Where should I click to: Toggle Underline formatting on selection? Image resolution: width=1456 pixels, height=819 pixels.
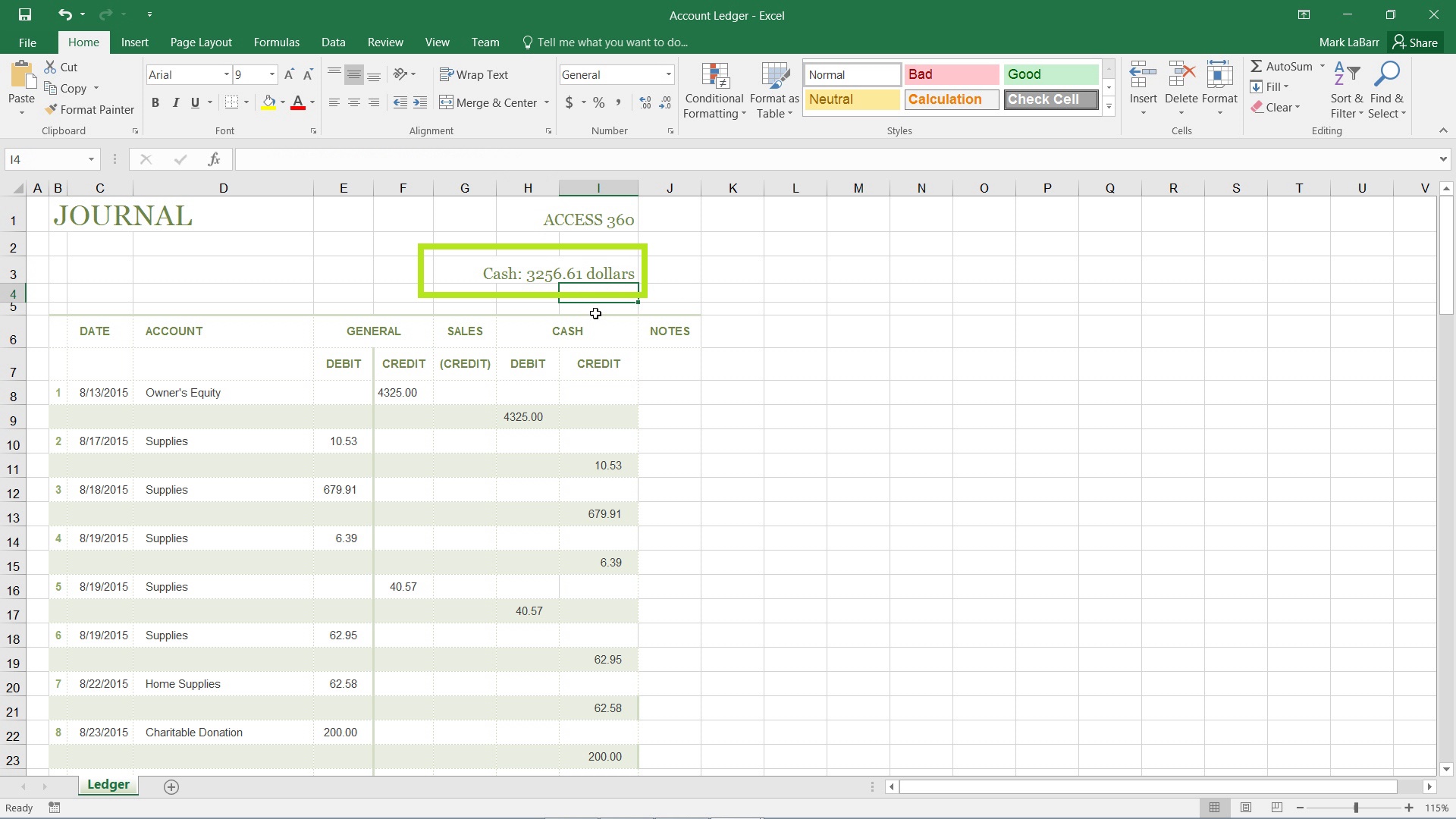196,102
